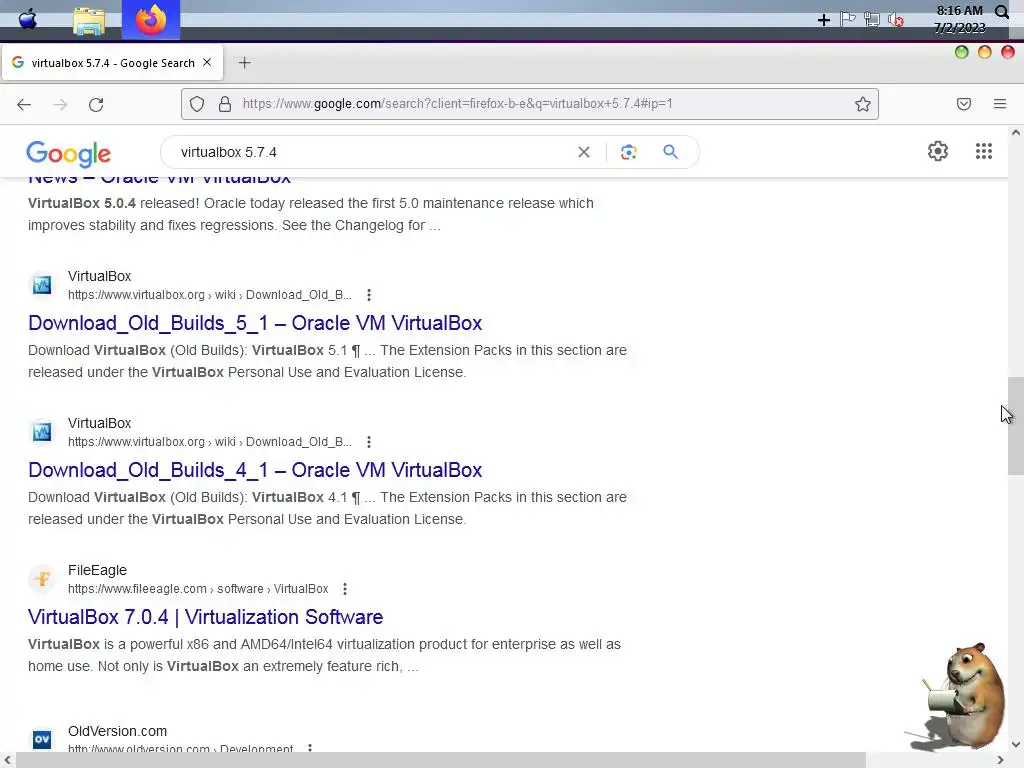Open Firefox hamburger application menu
The width and height of the screenshot is (1024, 768).
(x=1000, y=104)
